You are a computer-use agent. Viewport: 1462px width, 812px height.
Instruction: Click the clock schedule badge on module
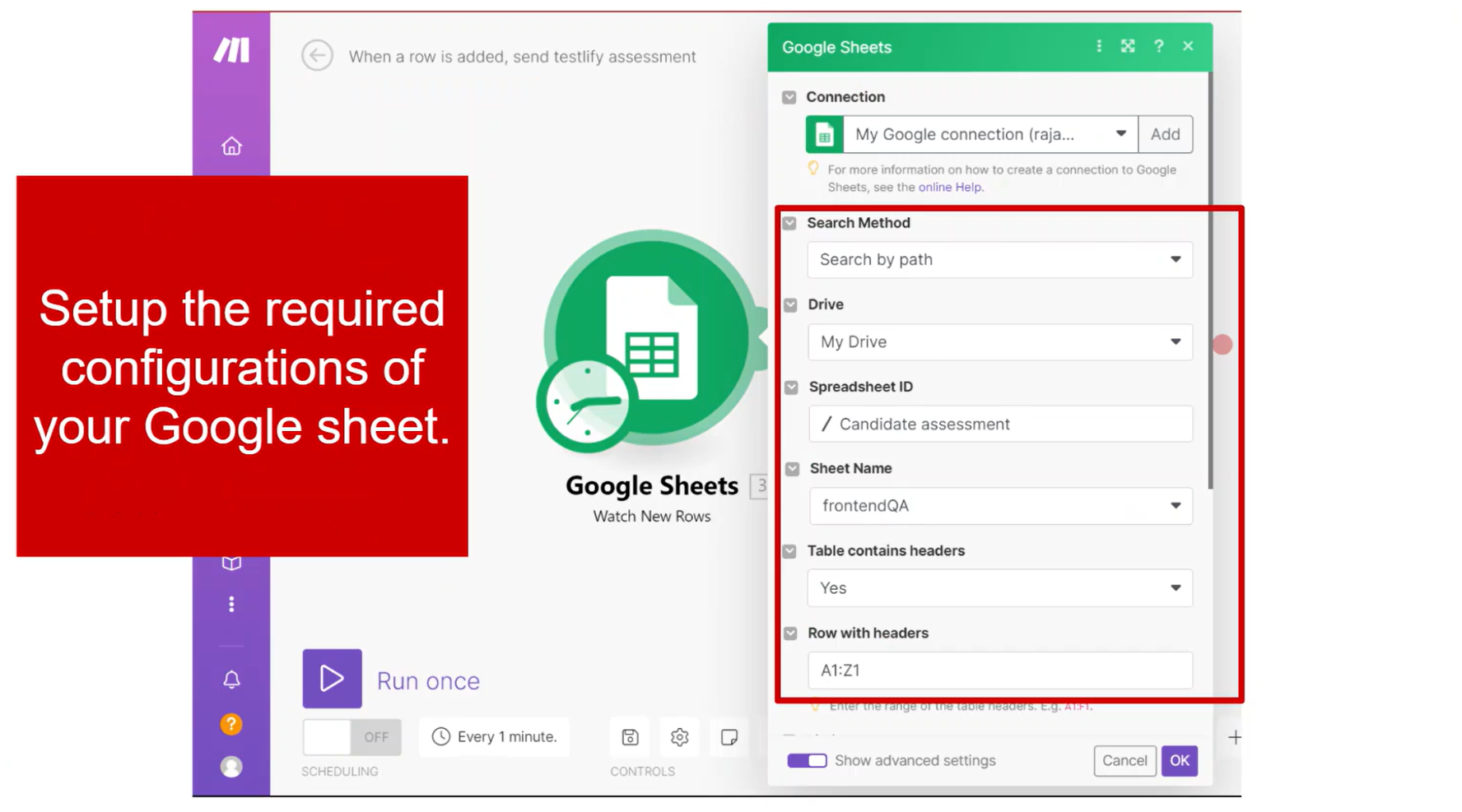587,403
